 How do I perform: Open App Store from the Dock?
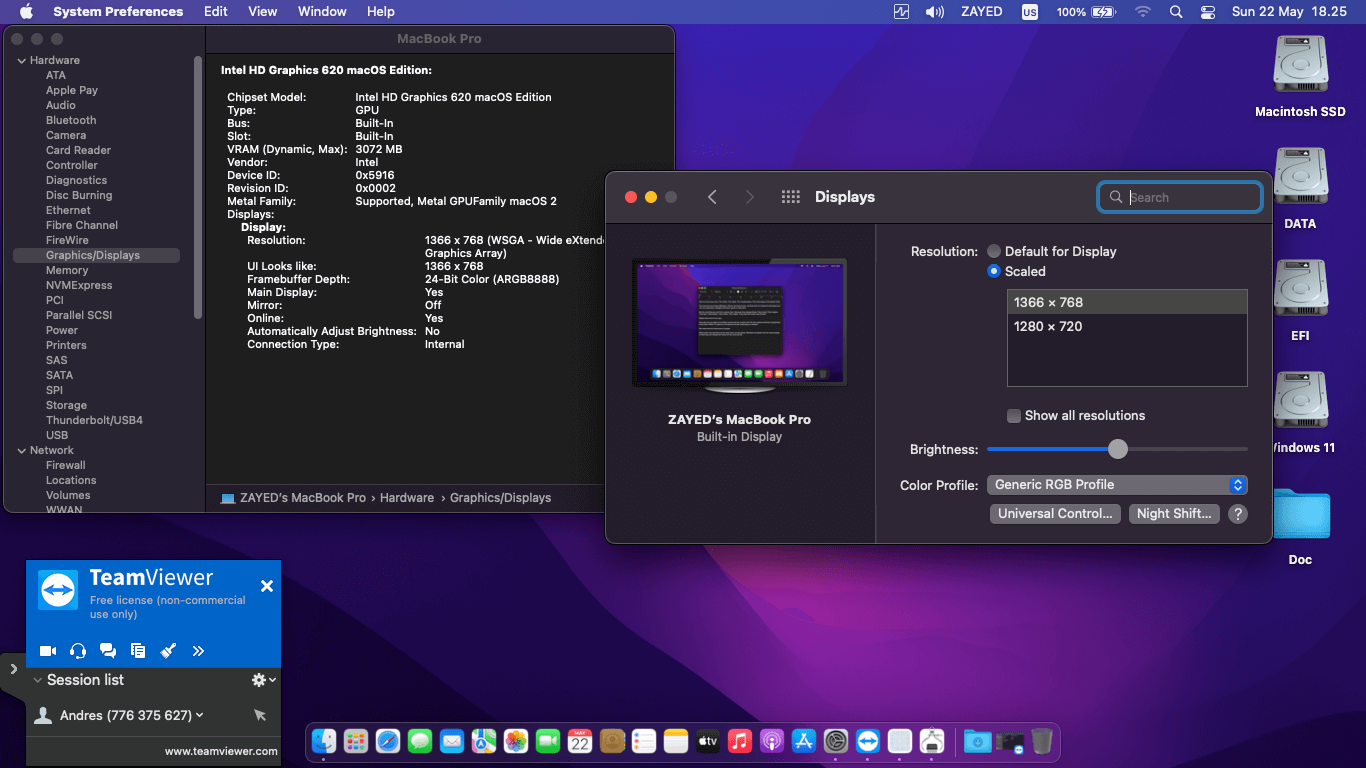pos(804,741)
